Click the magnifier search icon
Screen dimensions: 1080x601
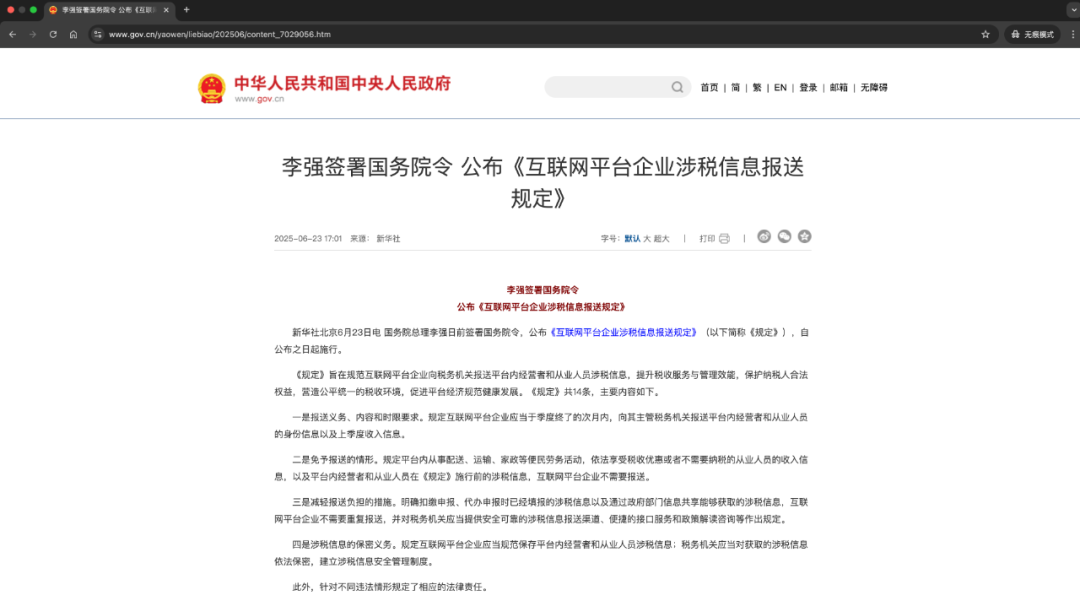[x=678, y=87]
